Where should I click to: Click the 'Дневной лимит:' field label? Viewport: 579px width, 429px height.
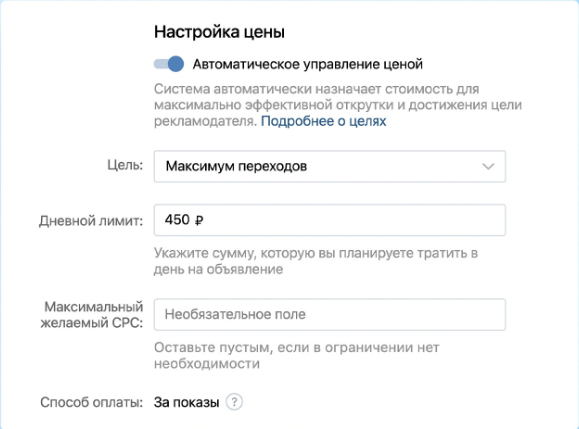coord(91,221)
